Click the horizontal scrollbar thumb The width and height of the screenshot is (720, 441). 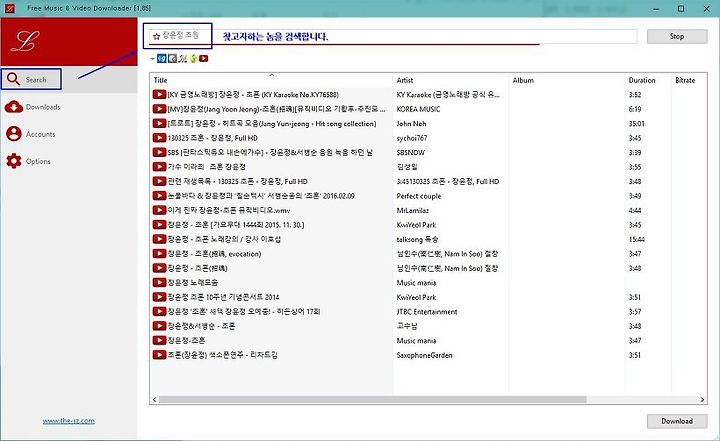(x=372, y=399)
